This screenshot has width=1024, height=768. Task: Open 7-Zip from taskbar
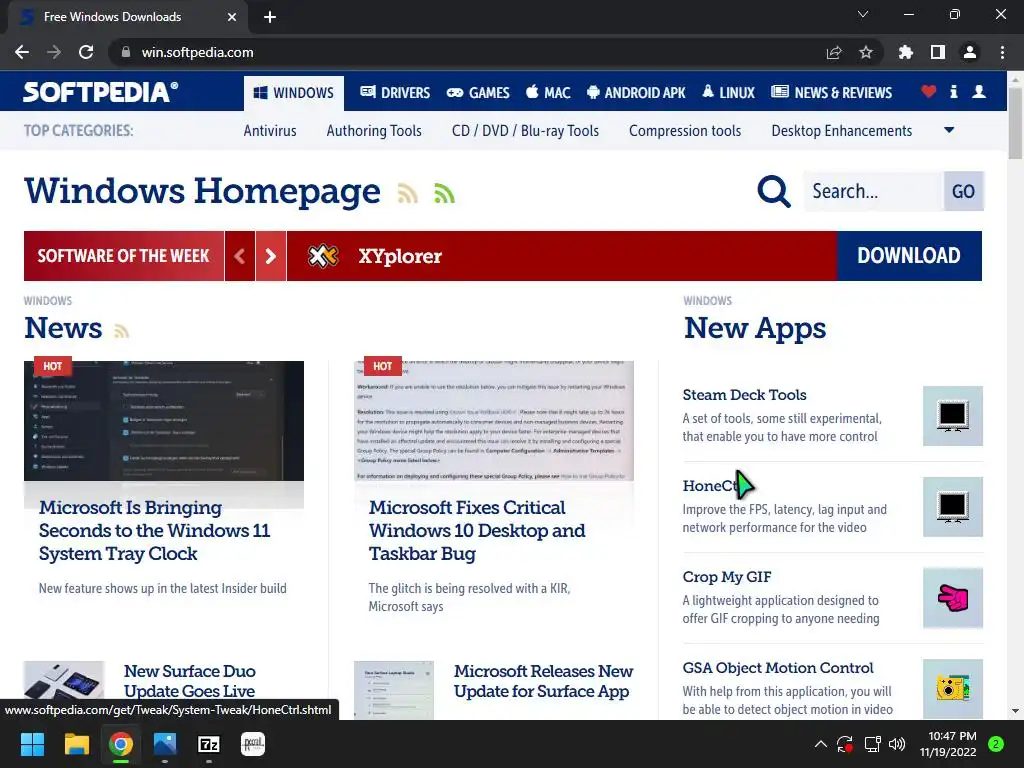pyautogui.click(x=209, y=744)
